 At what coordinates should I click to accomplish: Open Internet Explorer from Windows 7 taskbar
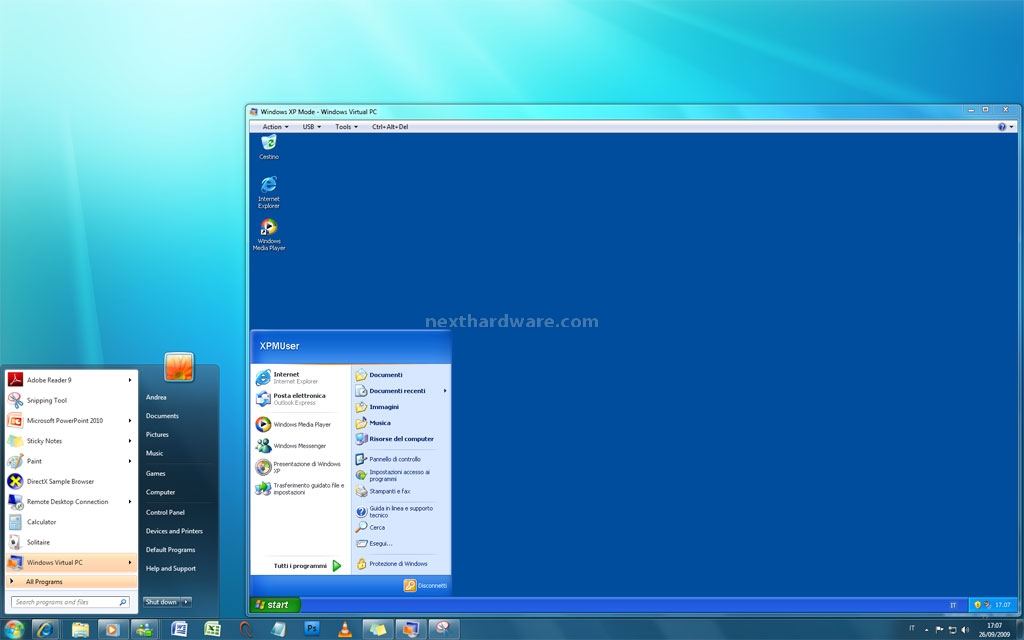pos(46,629)
